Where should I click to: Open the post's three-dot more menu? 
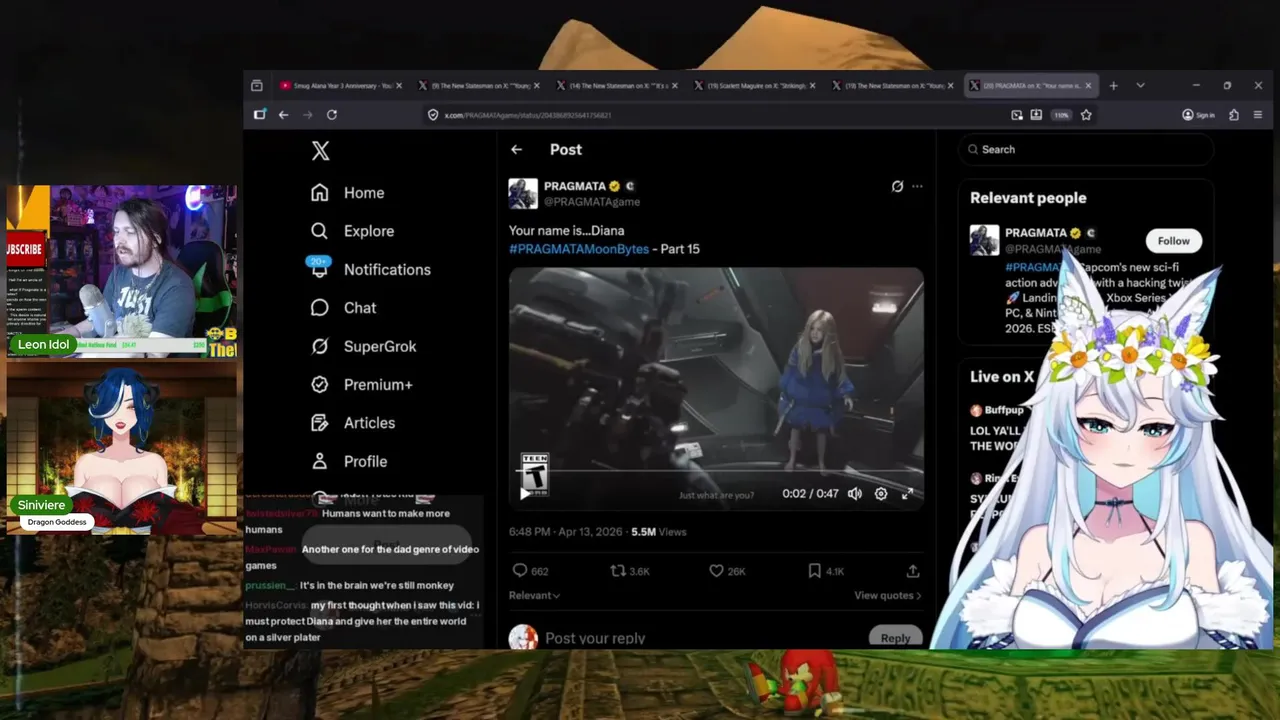click(x=917, y=186)
